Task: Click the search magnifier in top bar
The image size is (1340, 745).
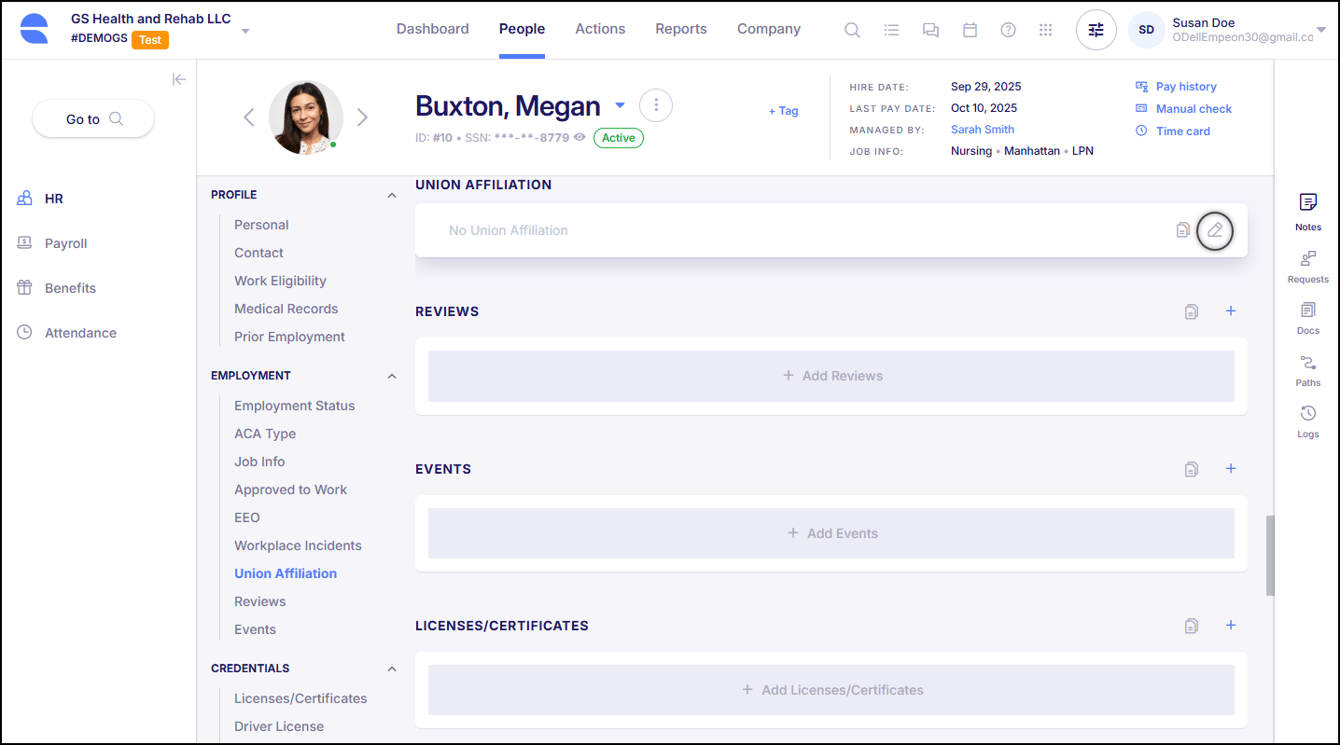Action: click(852, 30)
